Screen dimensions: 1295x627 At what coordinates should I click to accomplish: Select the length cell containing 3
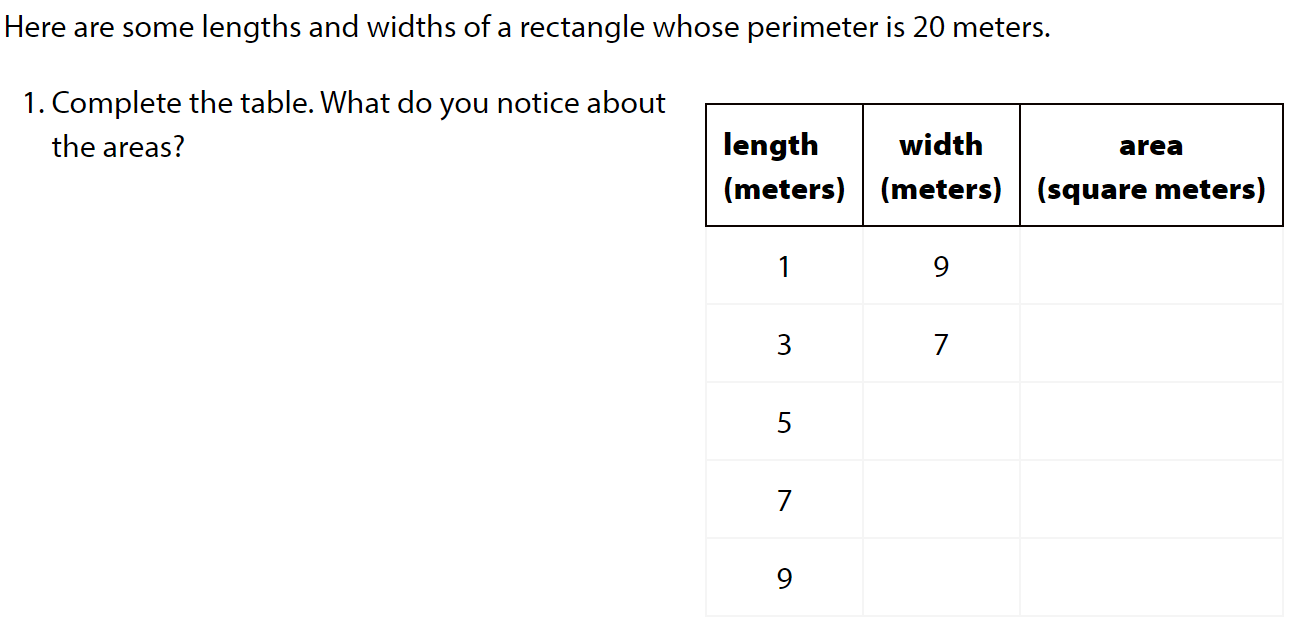pos(784,344)
